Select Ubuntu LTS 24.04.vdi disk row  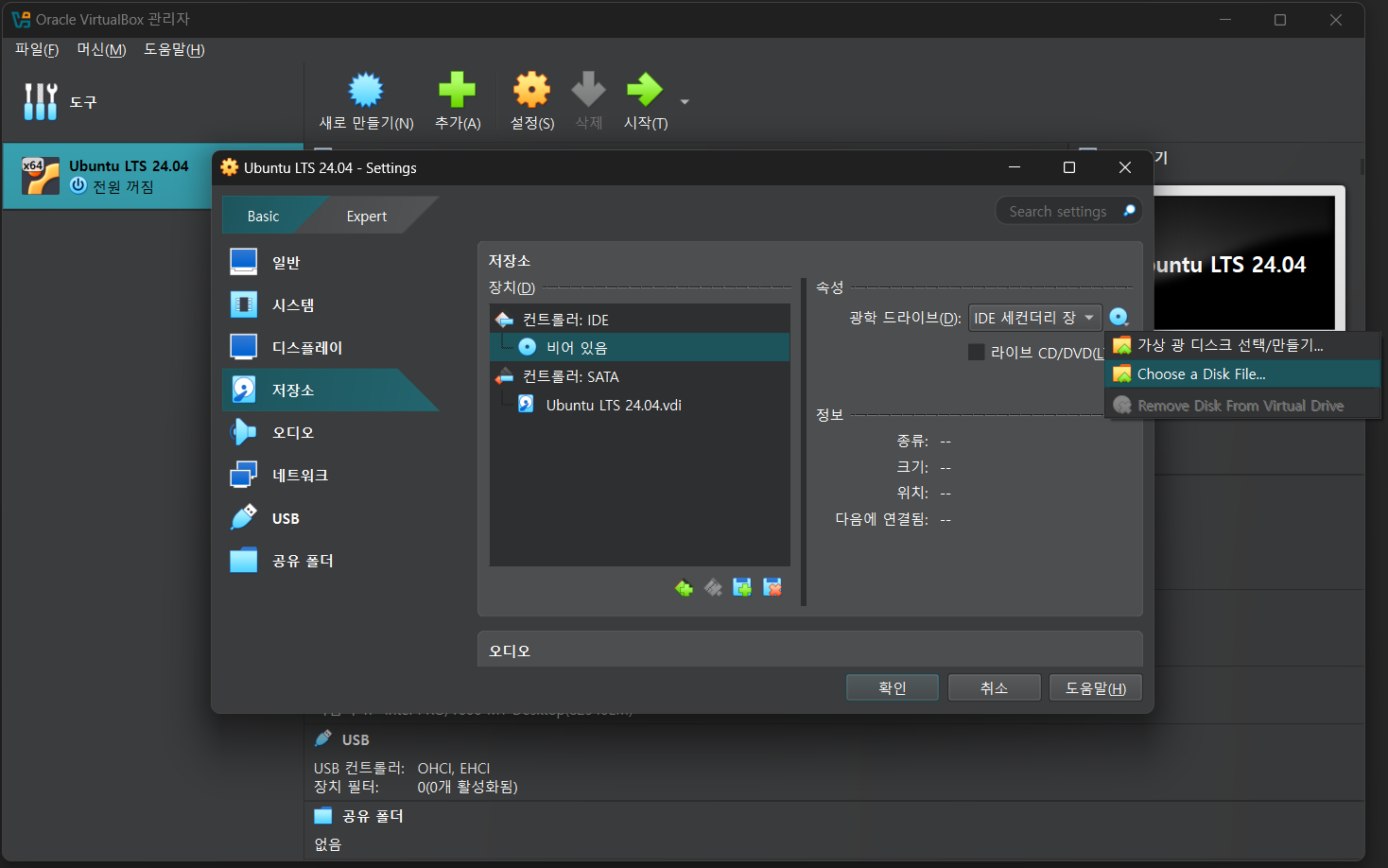[640, 405]
